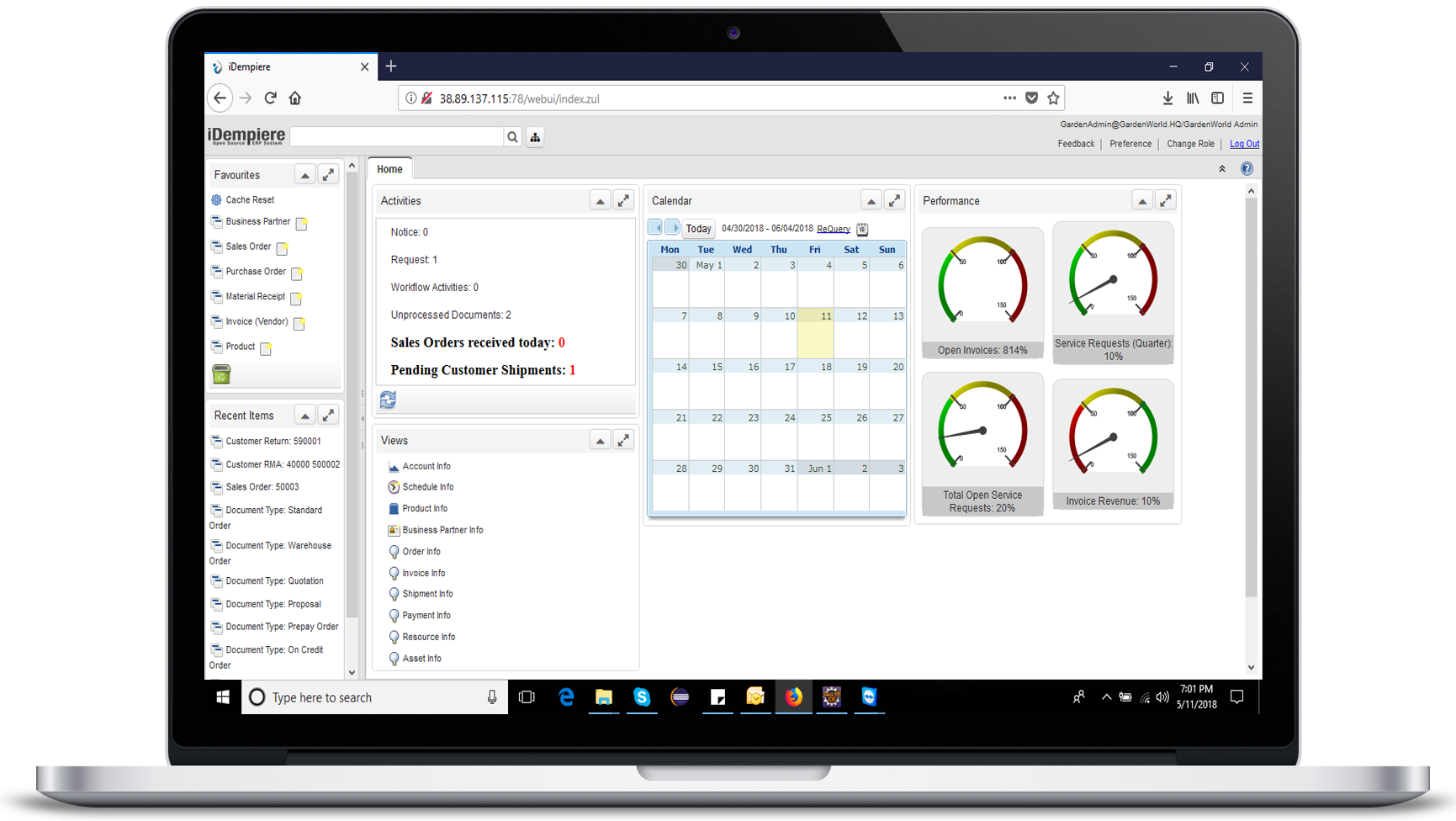Open File Explorer from the taskbar
Viewport: 1456px width, 821px height.
coord(604,697)
